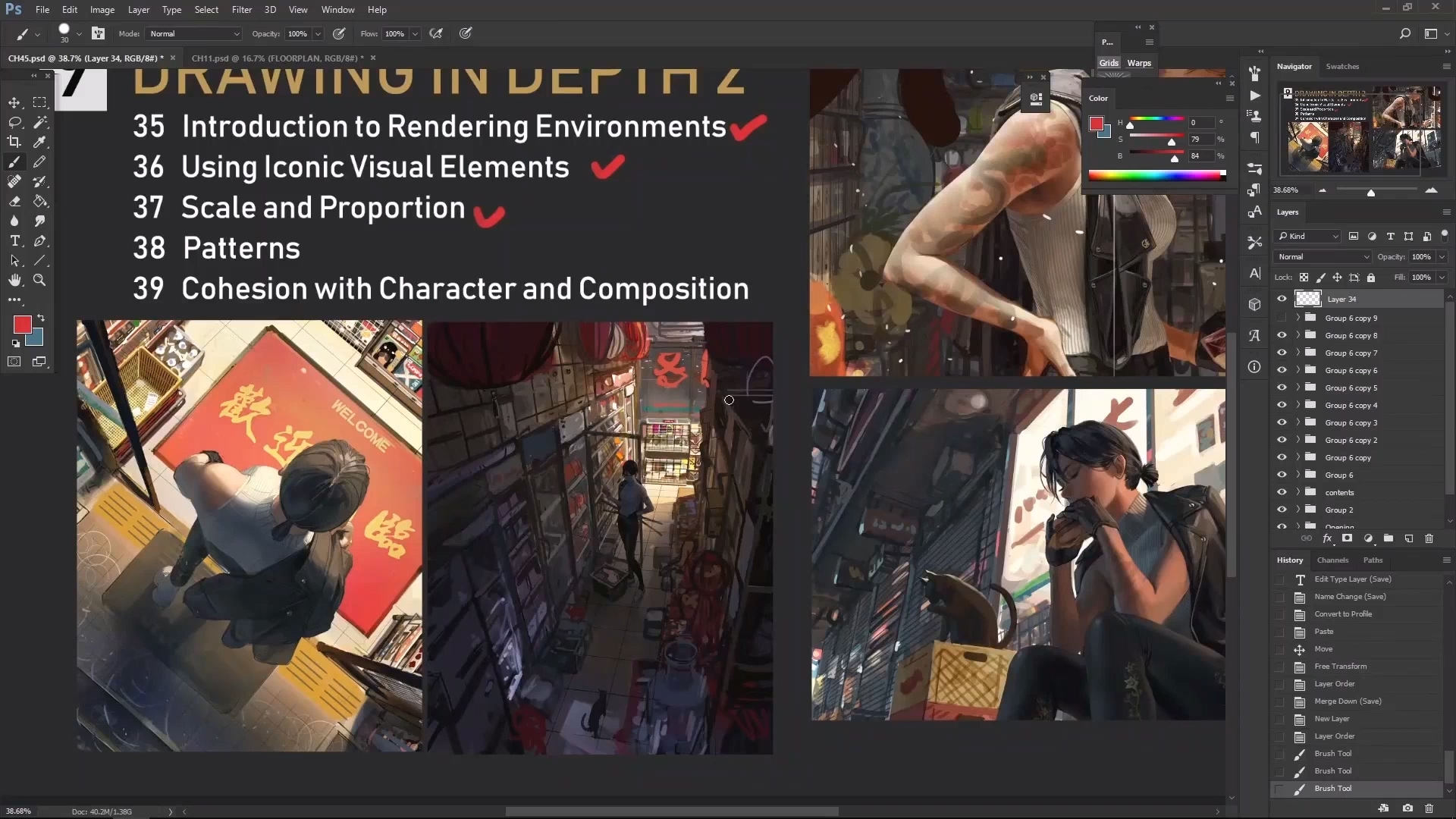The image size is (1456, 819).
Task: Open the Filter menu
Action: (242, 9)
